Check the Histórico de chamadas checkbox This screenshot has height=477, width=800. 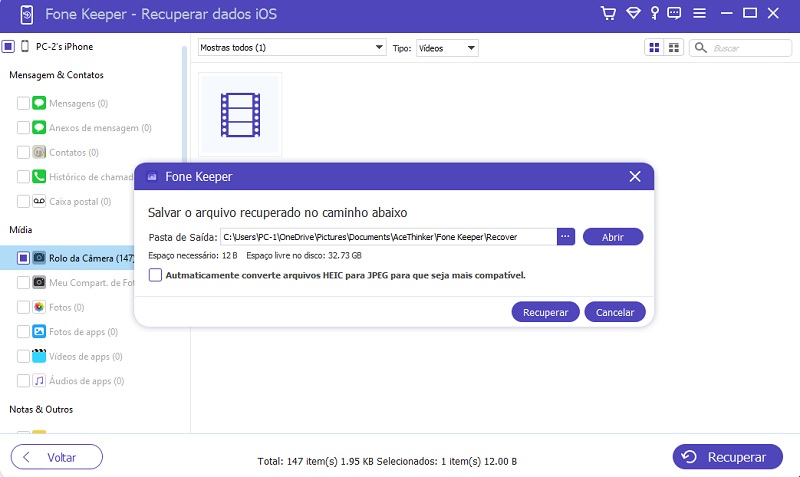coord(23,177)
